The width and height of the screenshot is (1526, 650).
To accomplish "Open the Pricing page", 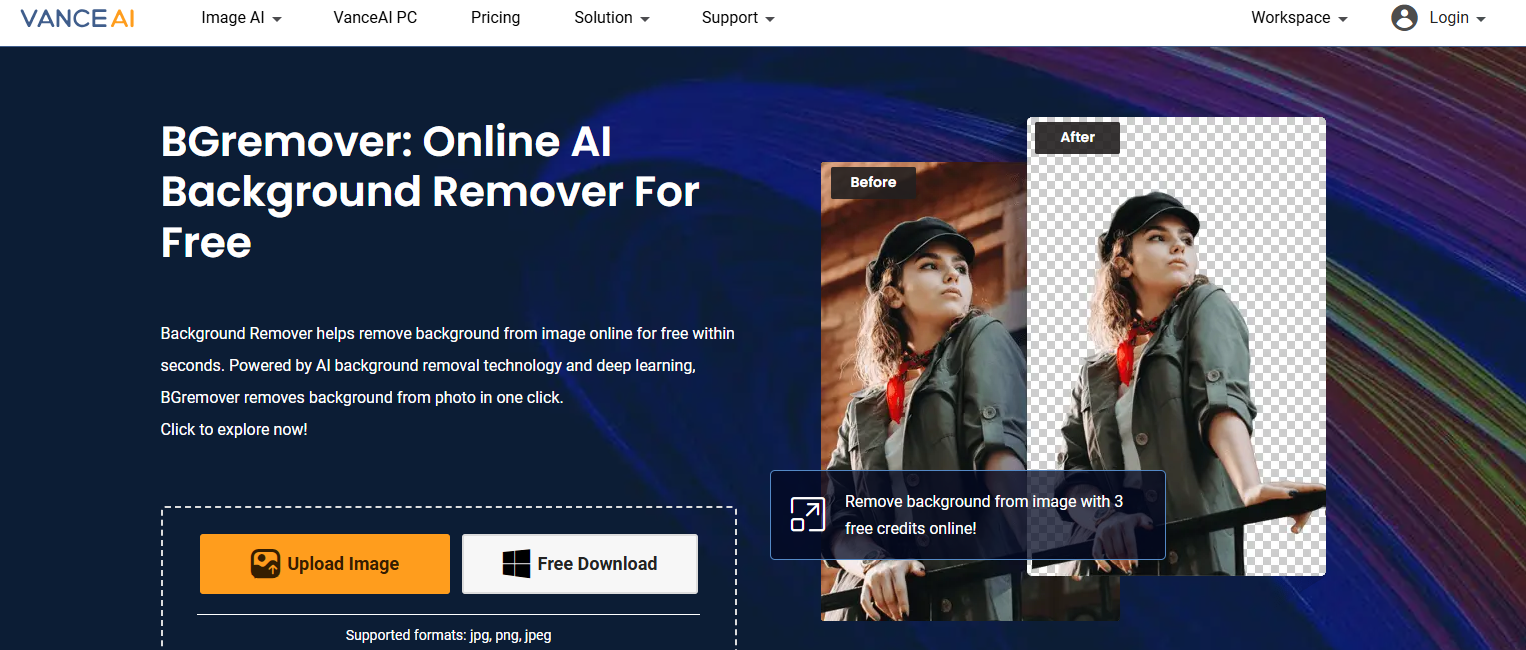I will click(x=496, y=18).
